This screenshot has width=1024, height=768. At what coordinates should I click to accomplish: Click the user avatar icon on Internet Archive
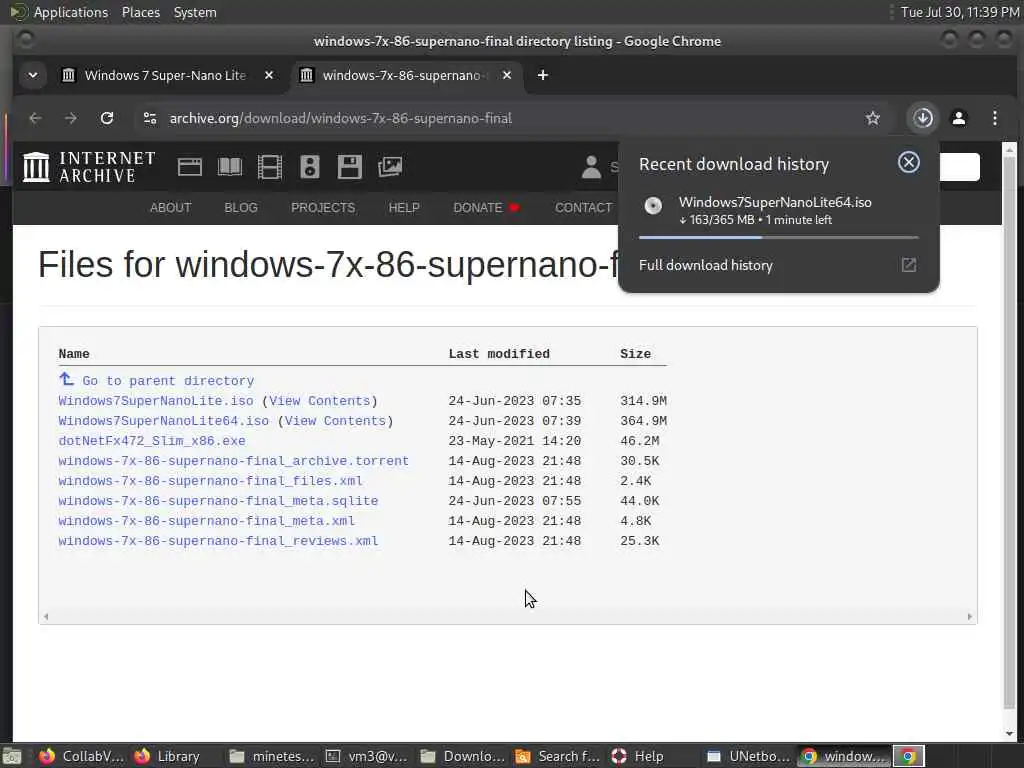click(x=591, y=167)
